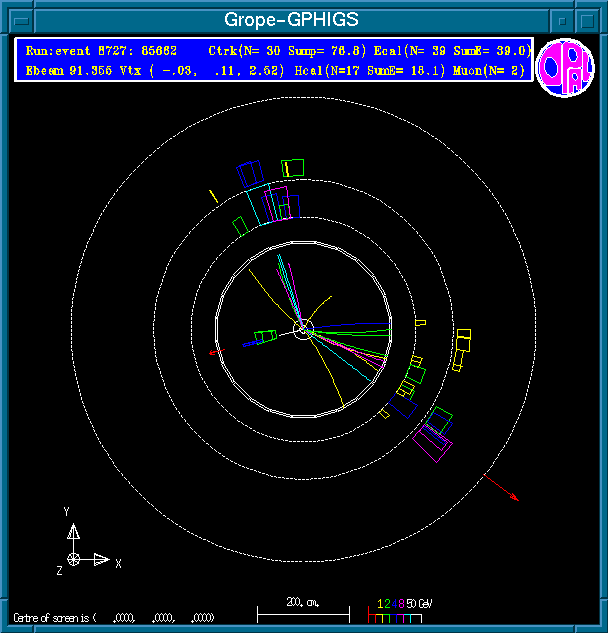Click the red missing momentum arrow
Viewport: 608px width, 633px height.
(503, 487)
